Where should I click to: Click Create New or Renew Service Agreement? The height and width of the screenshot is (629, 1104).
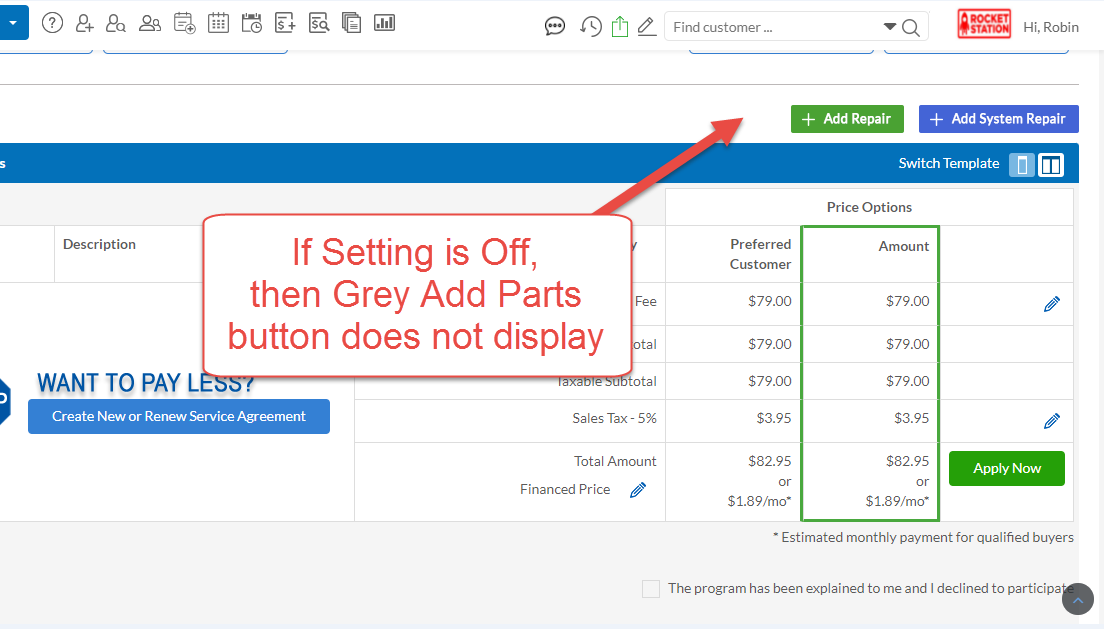pyautogui.click(x=179, y=416)
